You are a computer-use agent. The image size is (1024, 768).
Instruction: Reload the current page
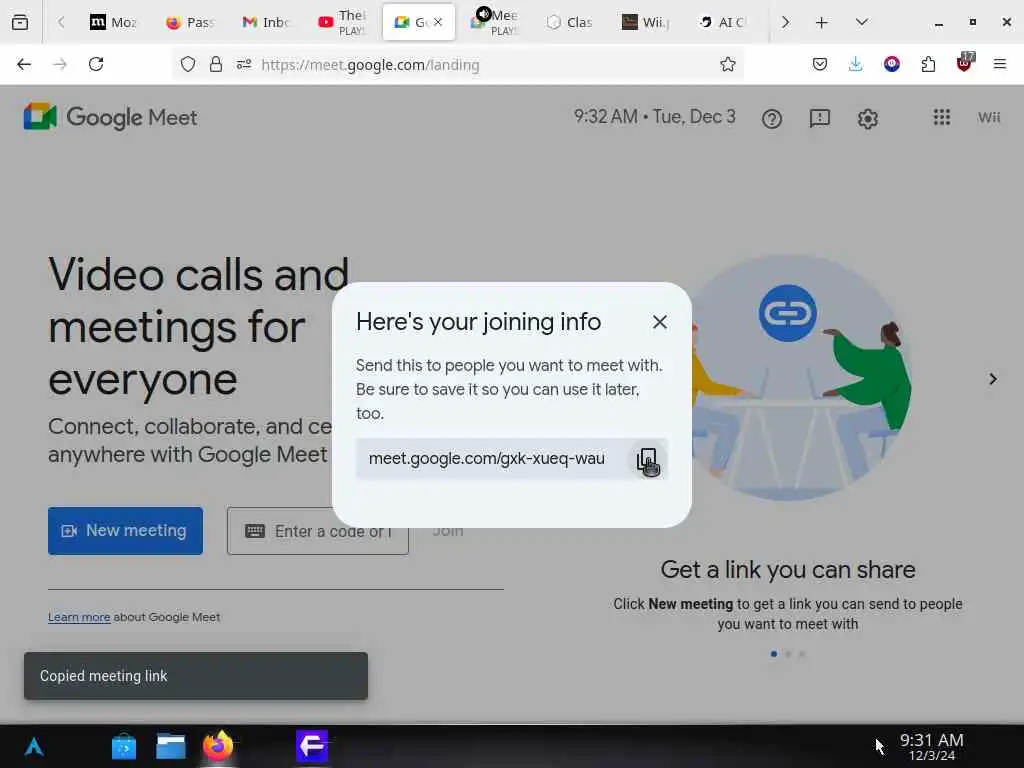pyautogui.click(x=96, y=64)
